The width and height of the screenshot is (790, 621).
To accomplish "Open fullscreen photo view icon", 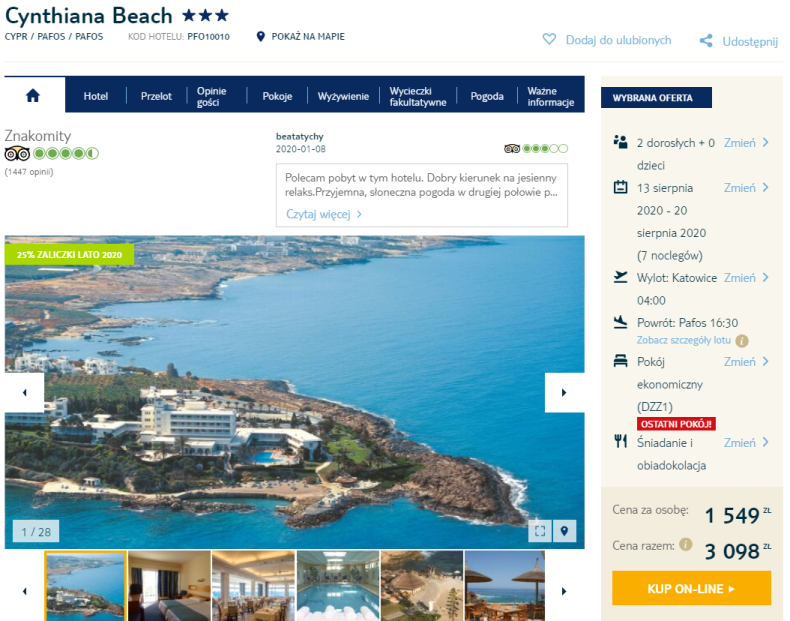I will click(x=540, y=531).
